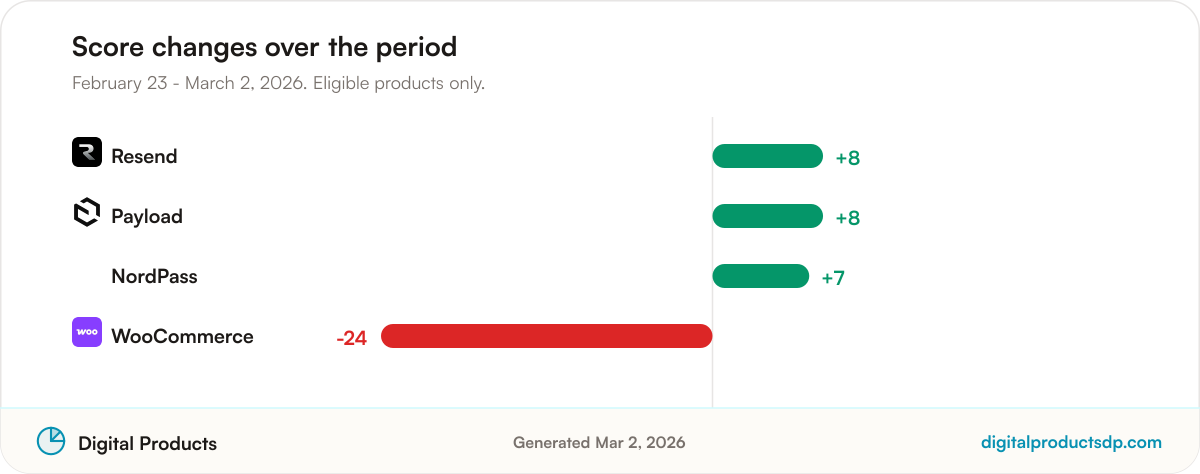Click the green NordPass +7 bar
This screenshot has width=1200, height=474.
(x=761, y=276)
